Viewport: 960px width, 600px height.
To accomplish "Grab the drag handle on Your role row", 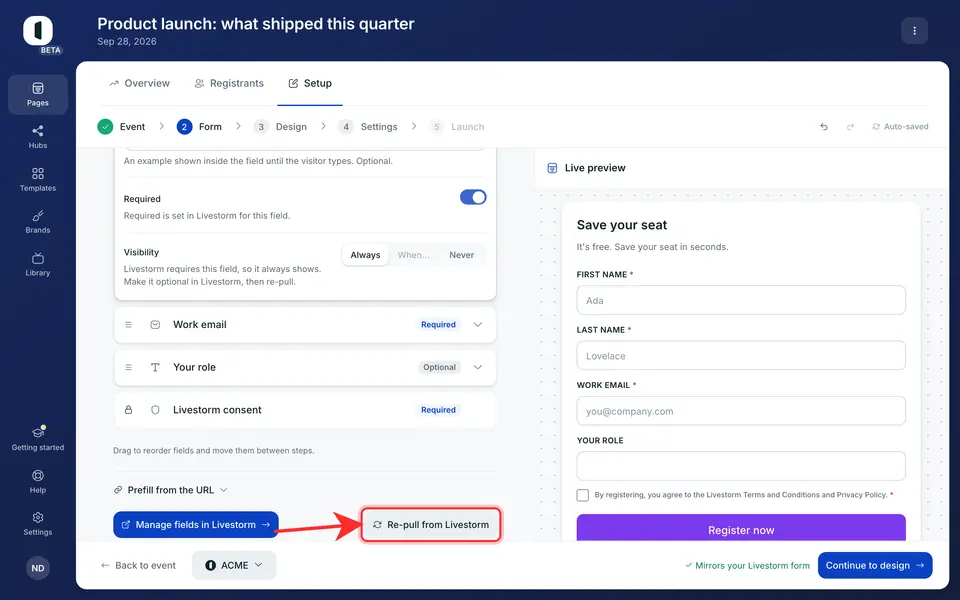I will [x=129, y=367].
